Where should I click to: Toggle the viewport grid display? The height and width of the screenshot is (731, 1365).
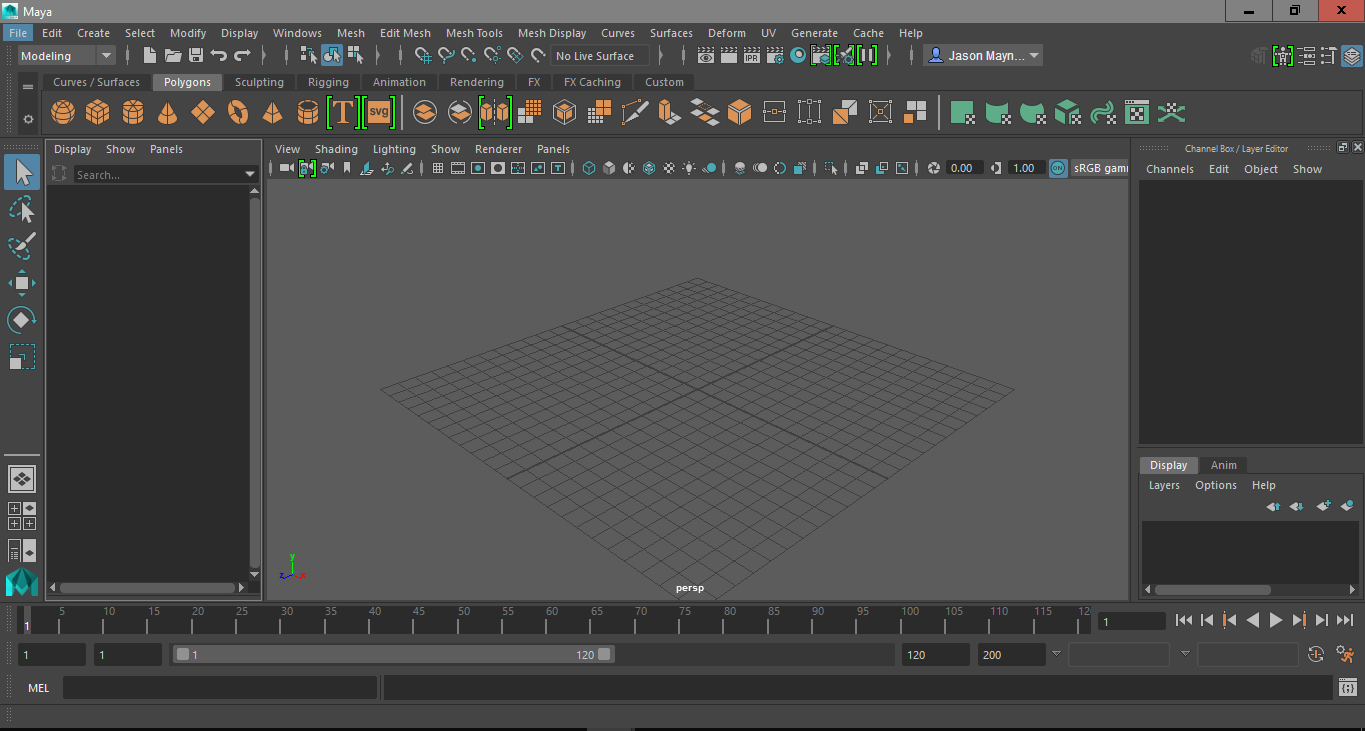[437, 168]
